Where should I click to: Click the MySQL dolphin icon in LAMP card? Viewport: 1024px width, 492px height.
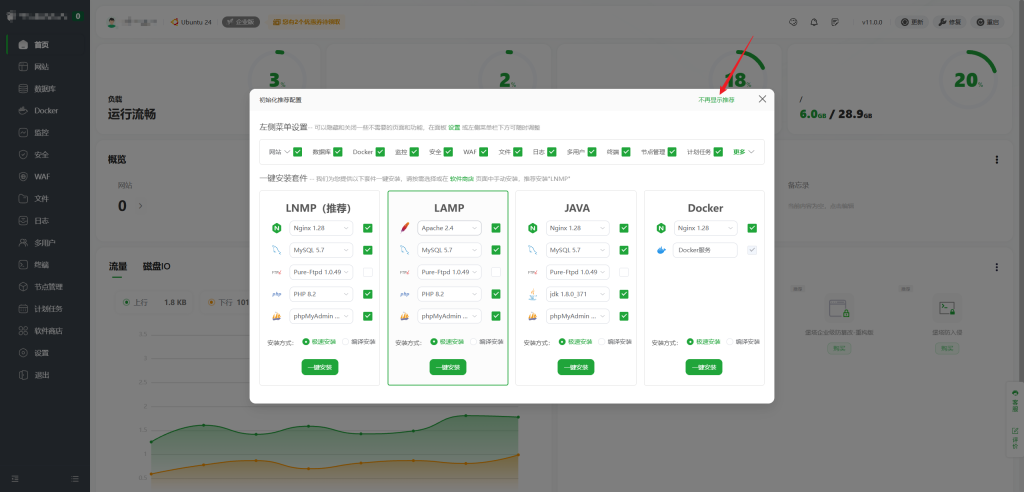tap(404, 250)
